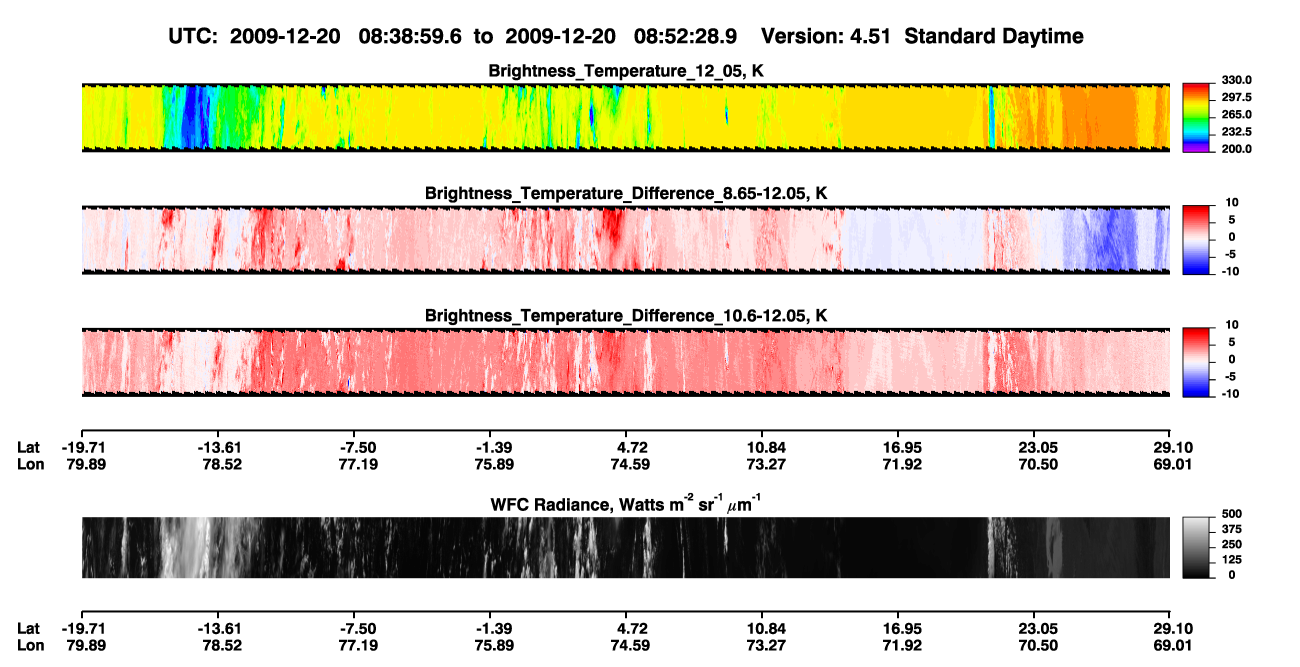This screenshot has width=1300, height=667.
Task: Click latitude 16.95 on axis below the WFC strip
Action: click(897, 628)
